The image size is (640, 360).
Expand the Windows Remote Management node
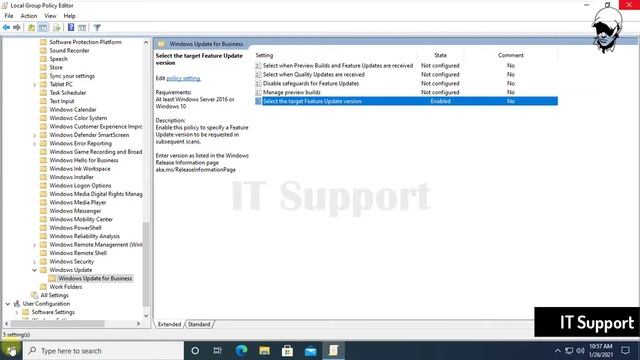(34, 245)
